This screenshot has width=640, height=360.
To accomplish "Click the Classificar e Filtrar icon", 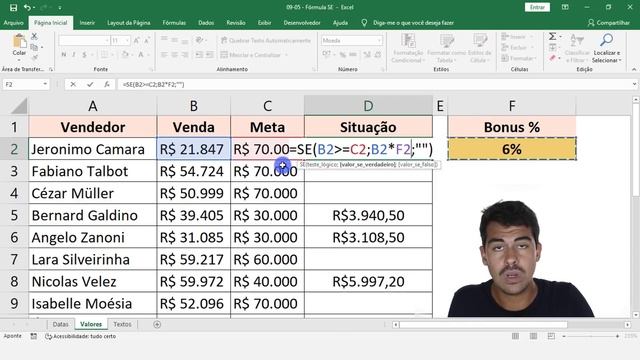I will click(x=576, y=40).
